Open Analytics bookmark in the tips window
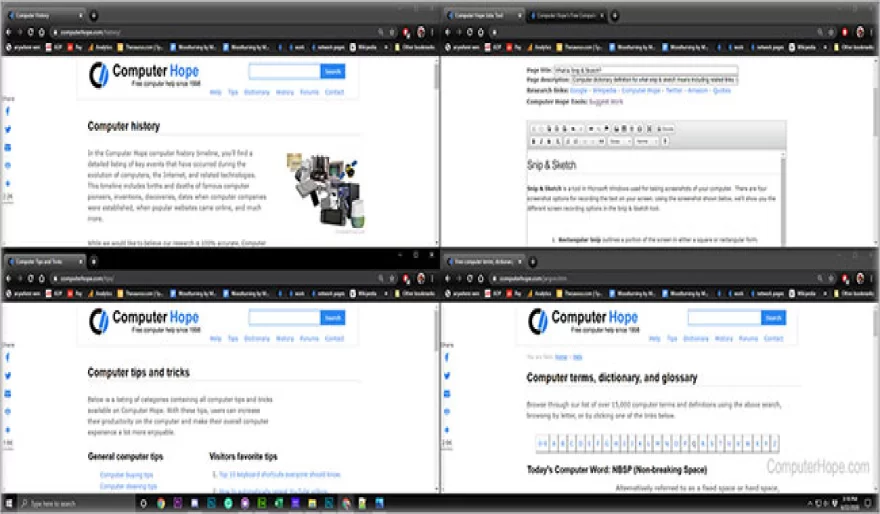Image resolution: width=880 pixels, height=514 pixels. (100, 293)
